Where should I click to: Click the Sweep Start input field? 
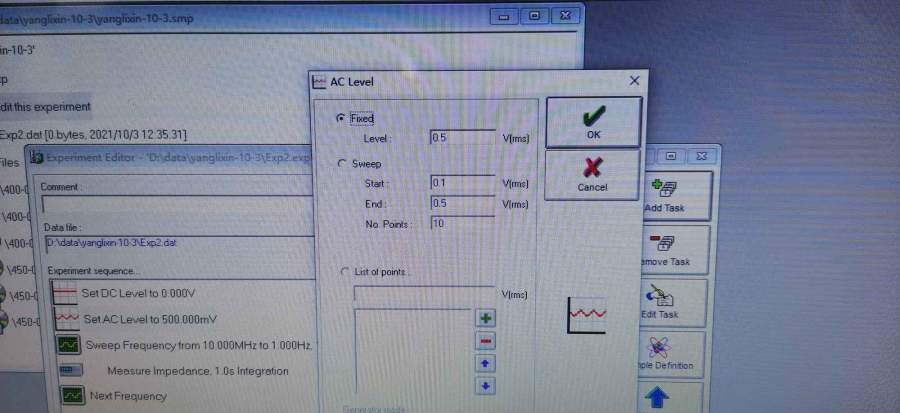(x=463, y=183)
